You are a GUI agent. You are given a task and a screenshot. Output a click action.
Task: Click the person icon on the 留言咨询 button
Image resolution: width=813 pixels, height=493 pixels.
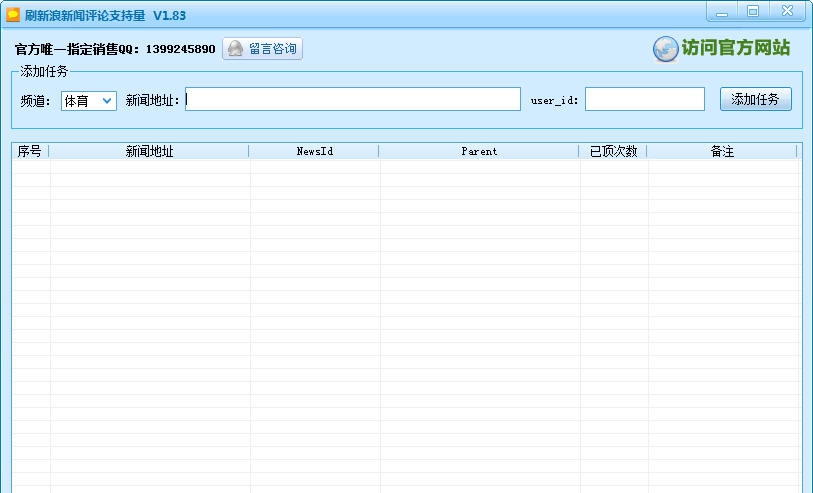[x=236, y=49]
